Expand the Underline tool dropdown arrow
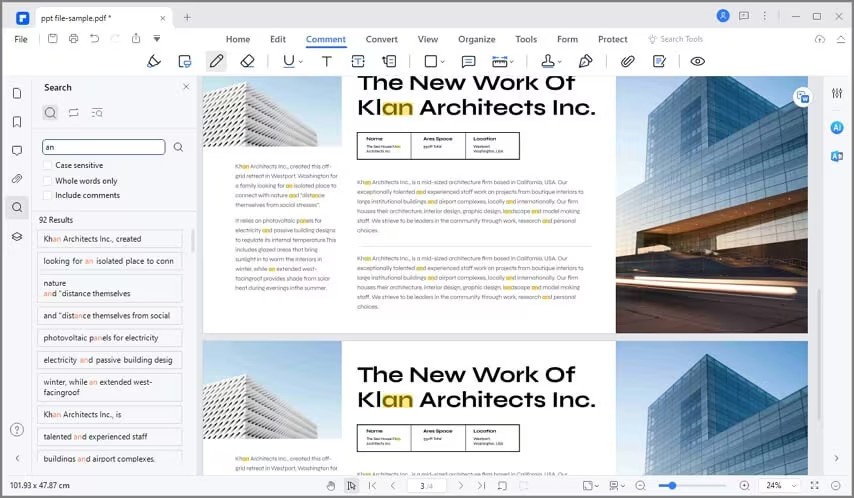The height and width of the screenshot is (498, 854). [301, 62]
